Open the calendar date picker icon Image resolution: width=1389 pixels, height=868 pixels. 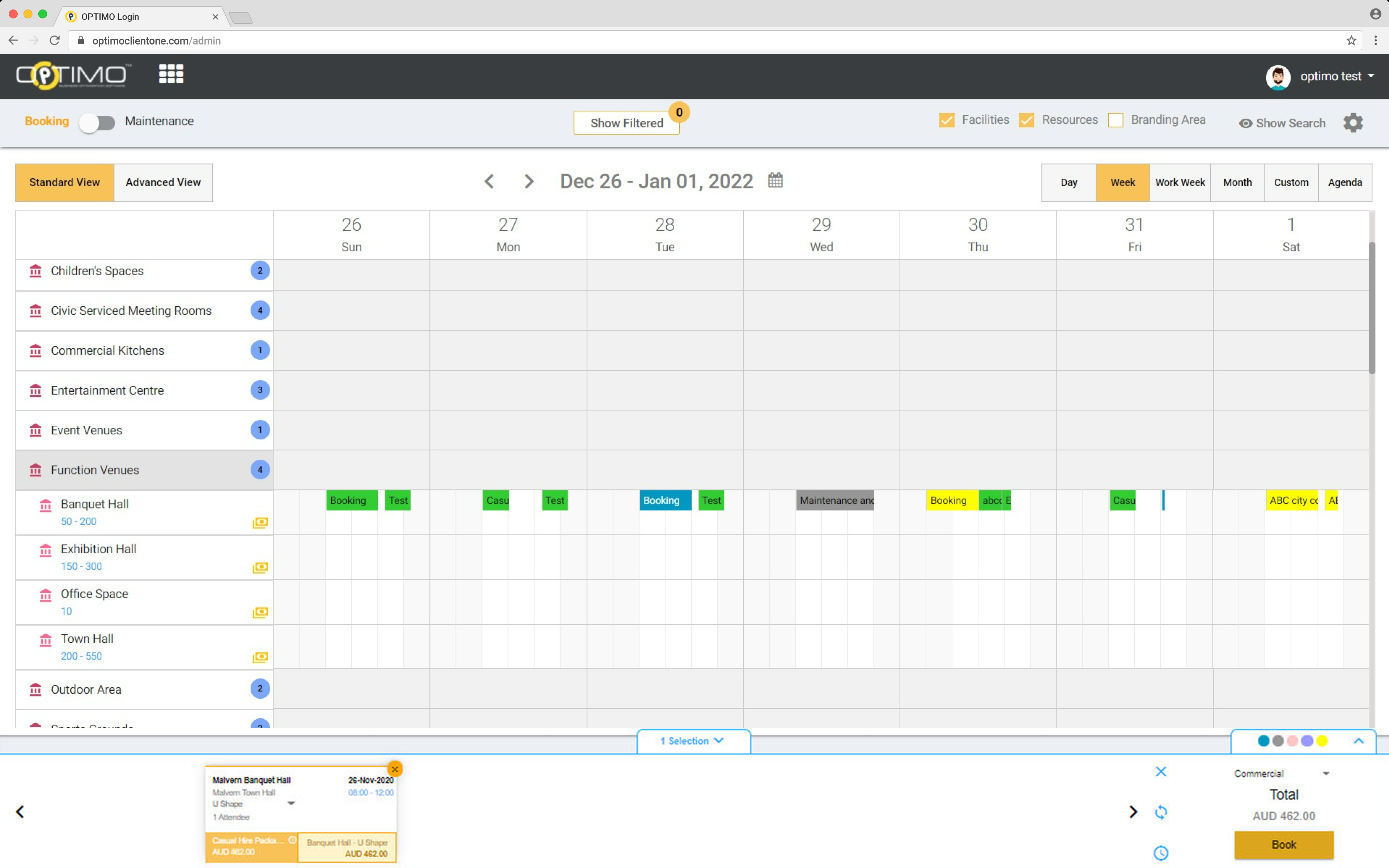click(x=775, y=180)
